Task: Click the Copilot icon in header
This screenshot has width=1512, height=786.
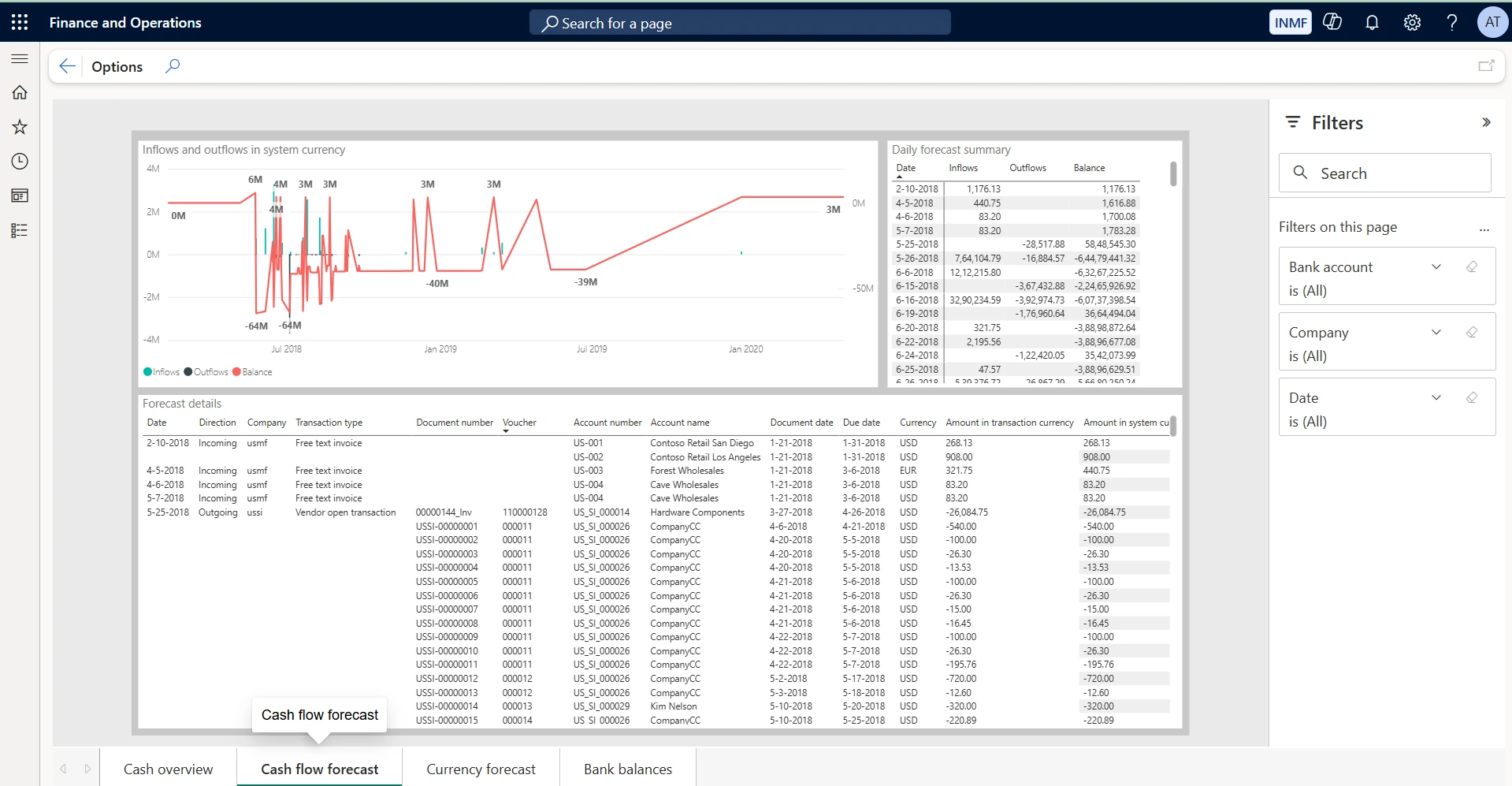Action: (1332, 22)
